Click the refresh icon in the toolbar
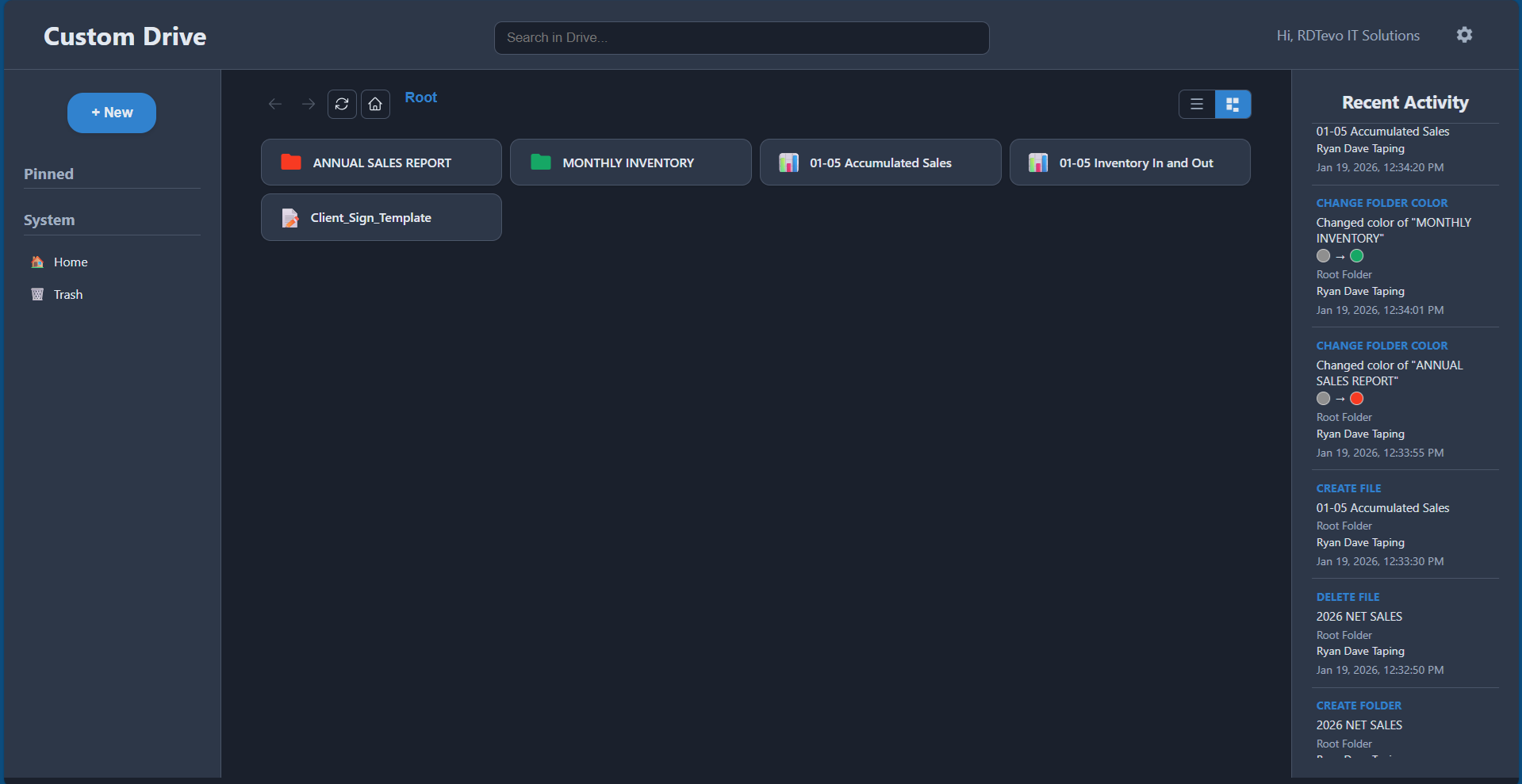Viewport: 1522px width, 784px height. click(341, 104)
